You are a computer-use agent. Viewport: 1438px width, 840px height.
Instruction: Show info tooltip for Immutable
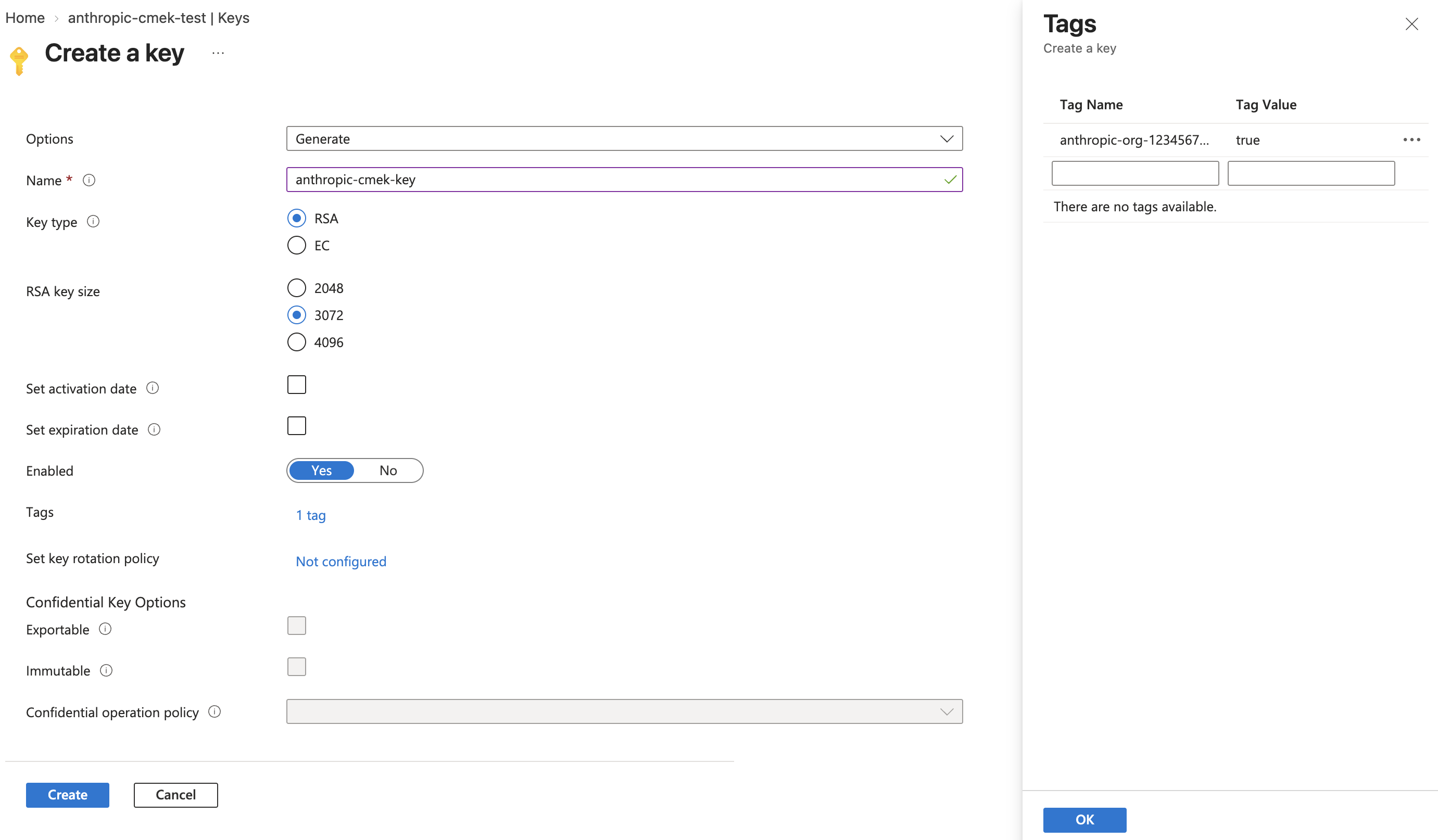click(x=106, y=670)
